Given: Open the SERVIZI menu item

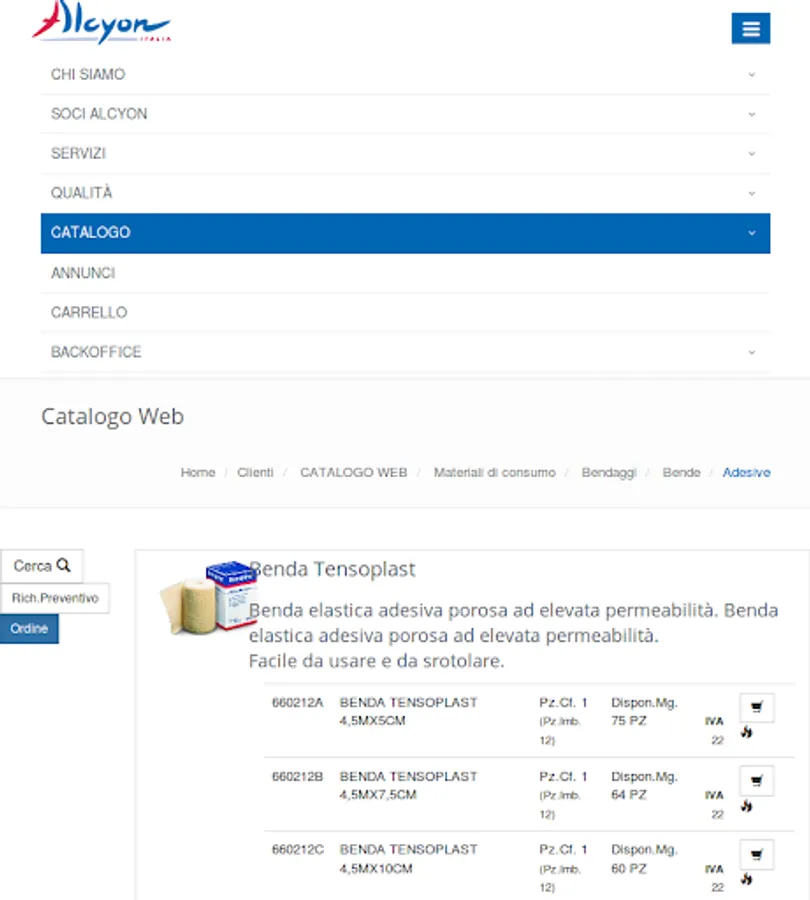Looking at the screenshot, I should 405,154.
